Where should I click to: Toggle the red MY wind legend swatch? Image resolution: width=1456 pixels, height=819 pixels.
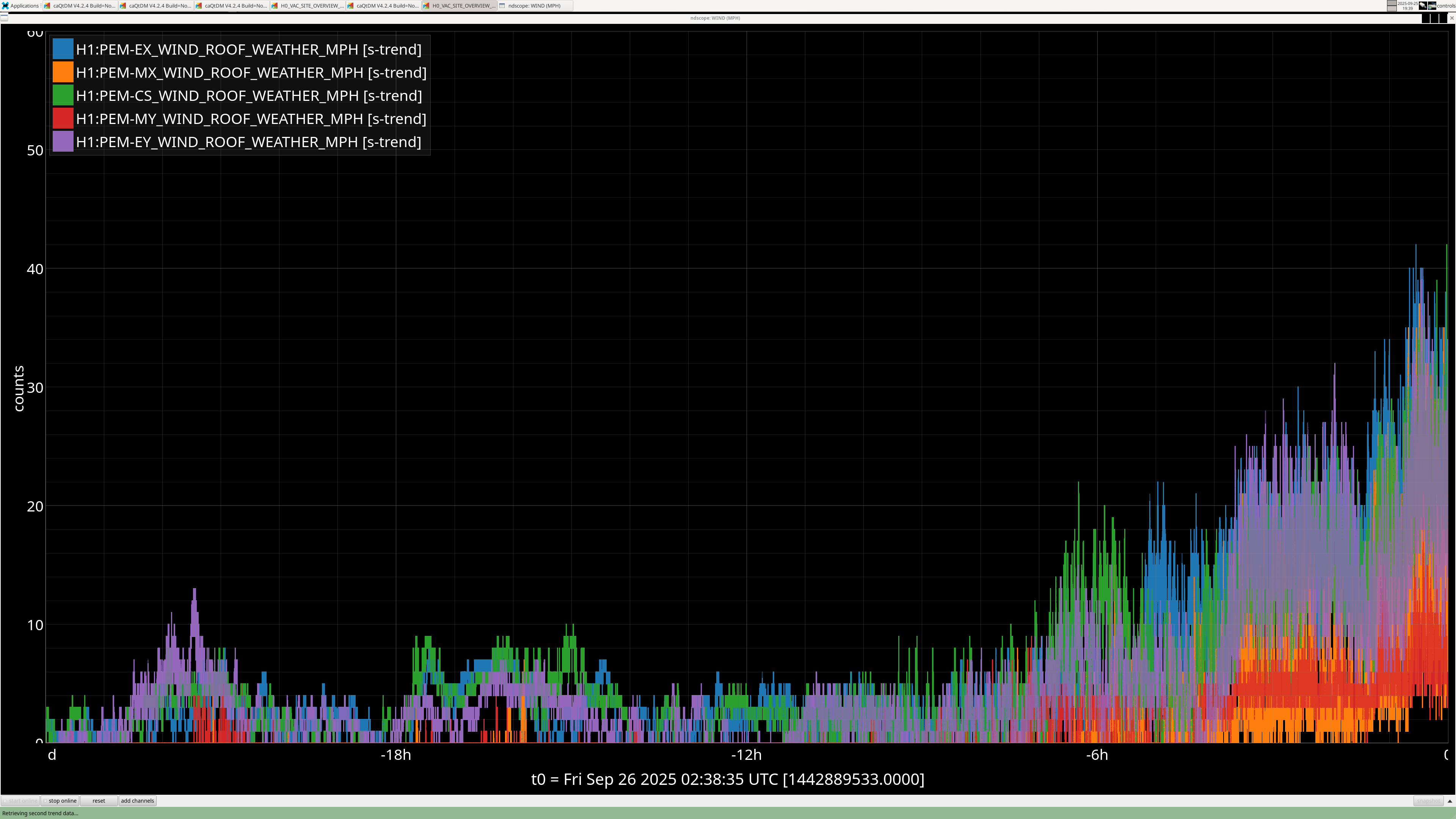coord(63,119)
